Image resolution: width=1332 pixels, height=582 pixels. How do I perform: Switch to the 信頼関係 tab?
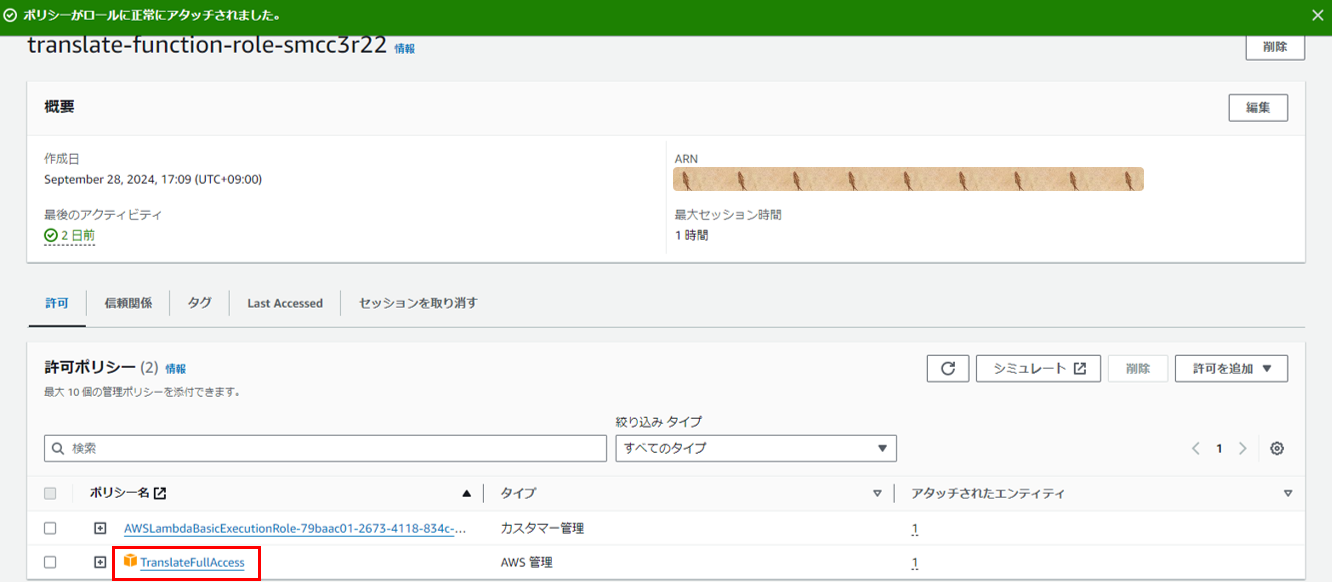click(x=128, y=303)
